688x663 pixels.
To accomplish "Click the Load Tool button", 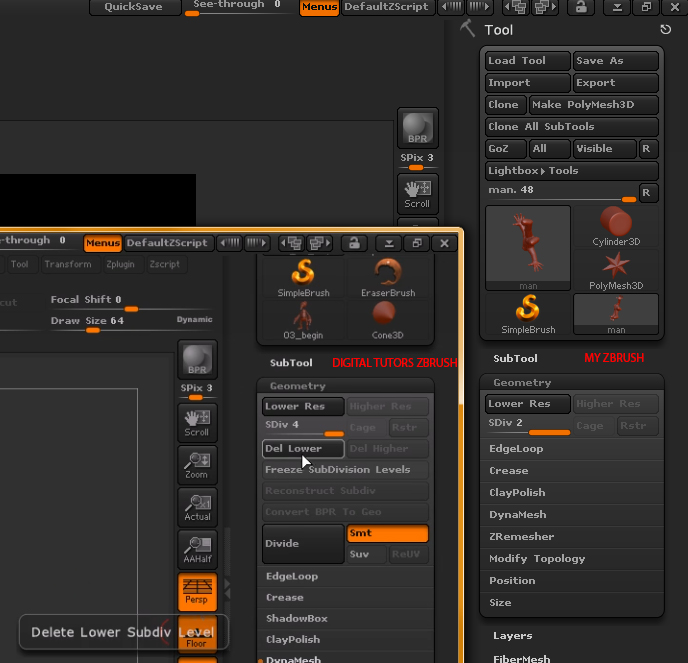I will coord(528,61).
